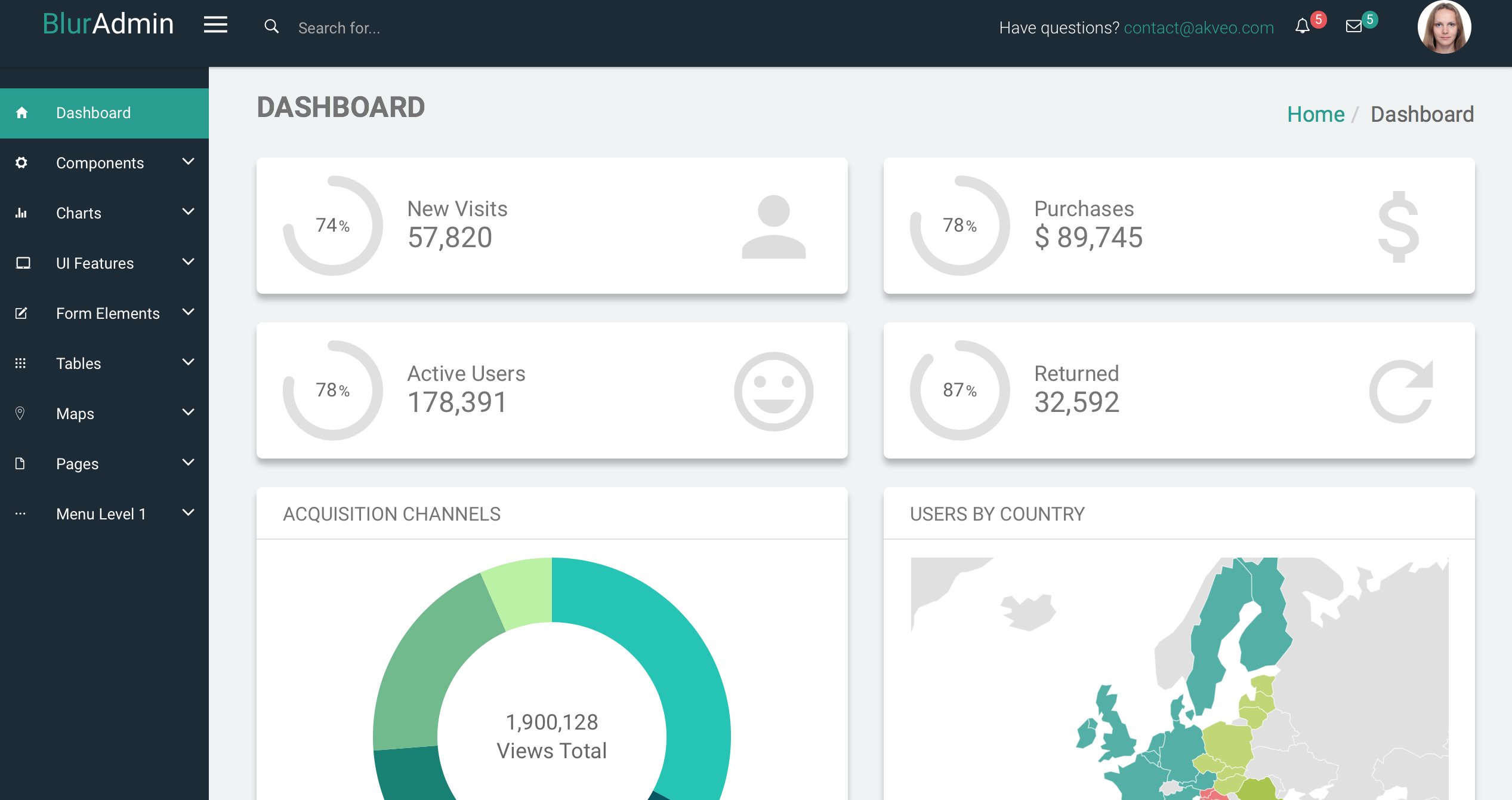Click the 74% New Visits progress ring
This screenshot has height=800, width=1512.
pyautogui.click(x=332, y=226)
